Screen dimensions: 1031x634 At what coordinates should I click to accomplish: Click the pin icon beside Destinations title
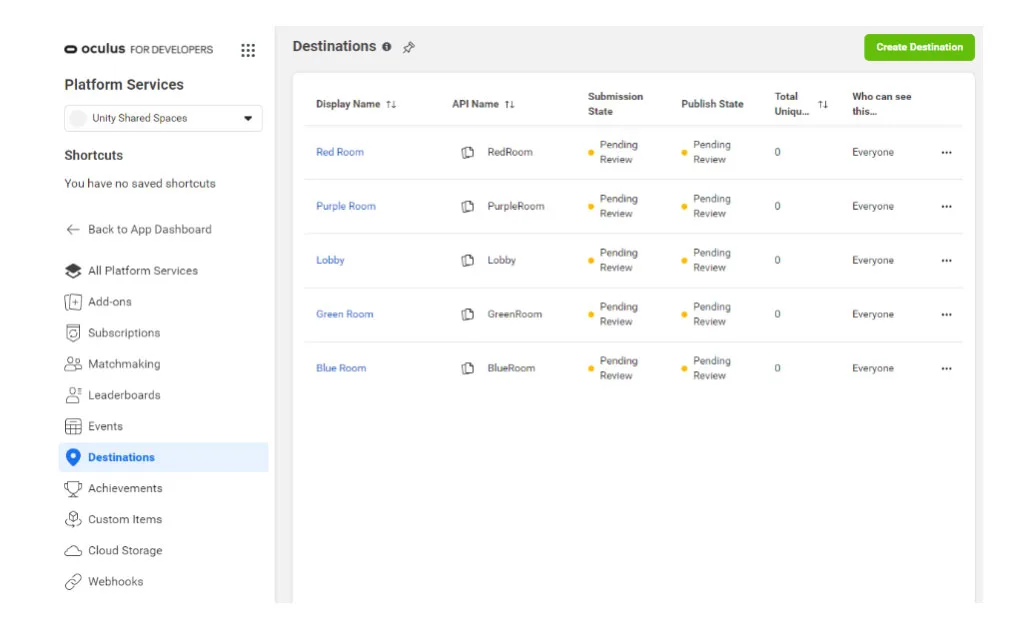(x=408, y=47)
